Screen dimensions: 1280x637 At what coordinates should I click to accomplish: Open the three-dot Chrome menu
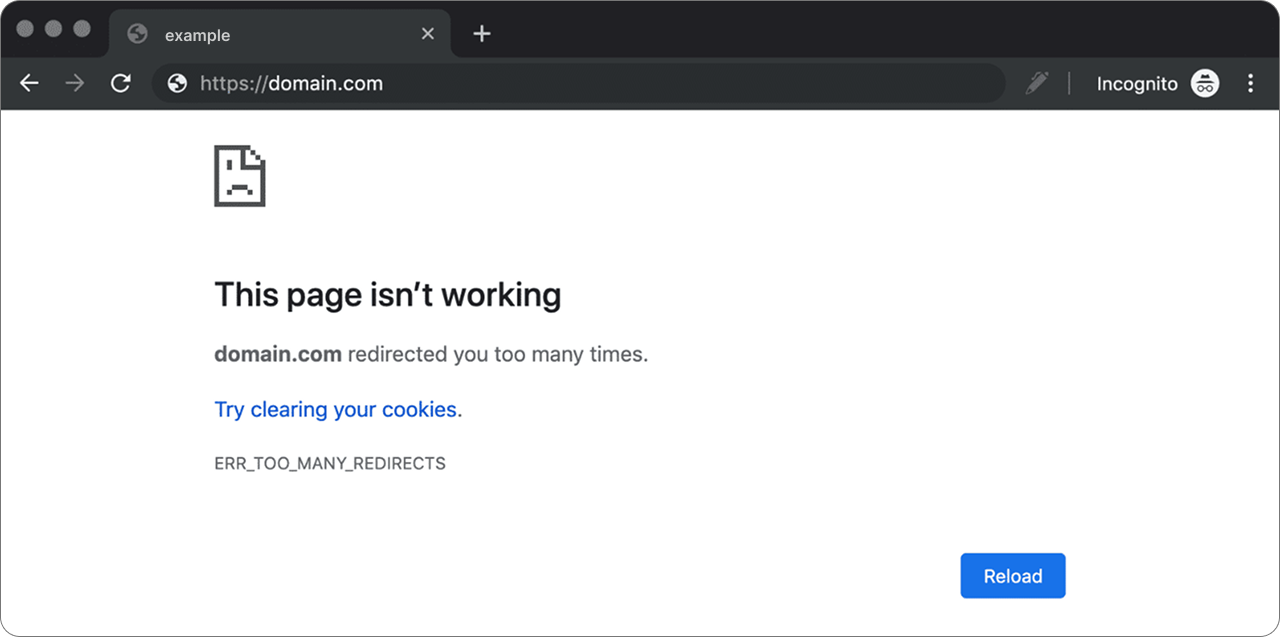[1250, 84]
